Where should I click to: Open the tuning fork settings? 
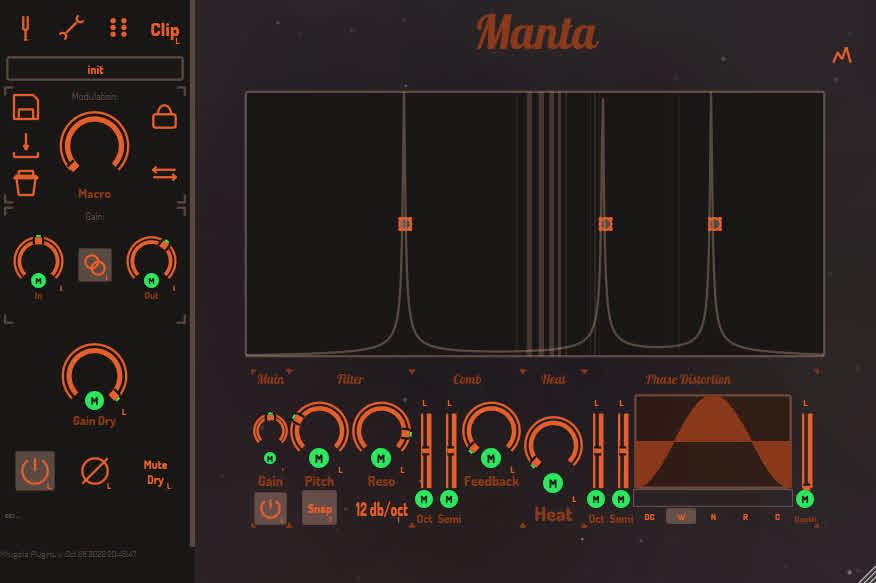pyautogui.click(x=25, y=28)
